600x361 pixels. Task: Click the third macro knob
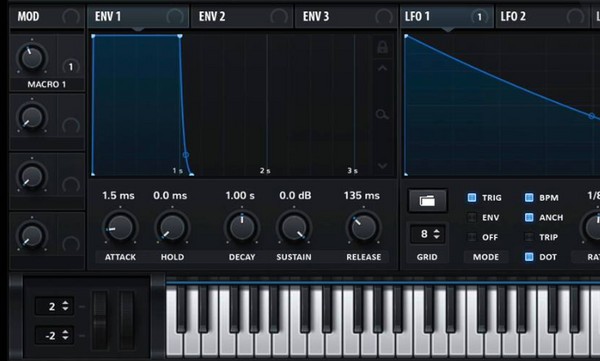coord(32,176)
